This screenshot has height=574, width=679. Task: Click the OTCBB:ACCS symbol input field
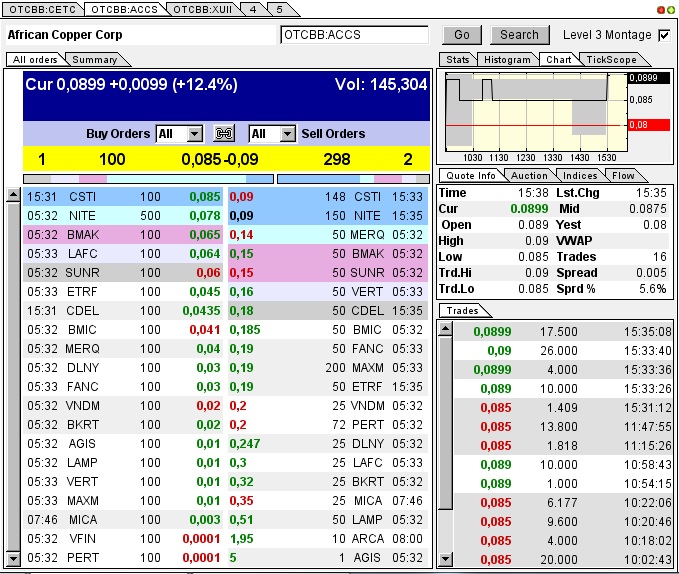point(354,35)
